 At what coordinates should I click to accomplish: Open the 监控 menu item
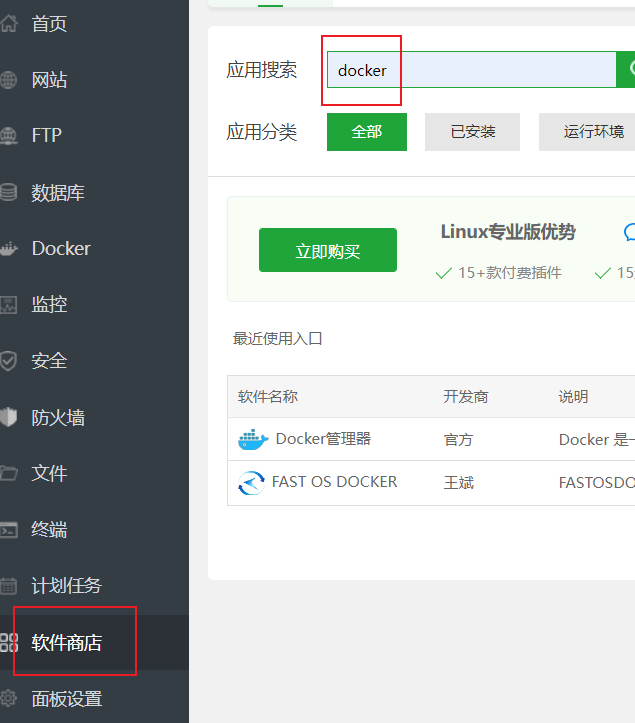point(49,305)
